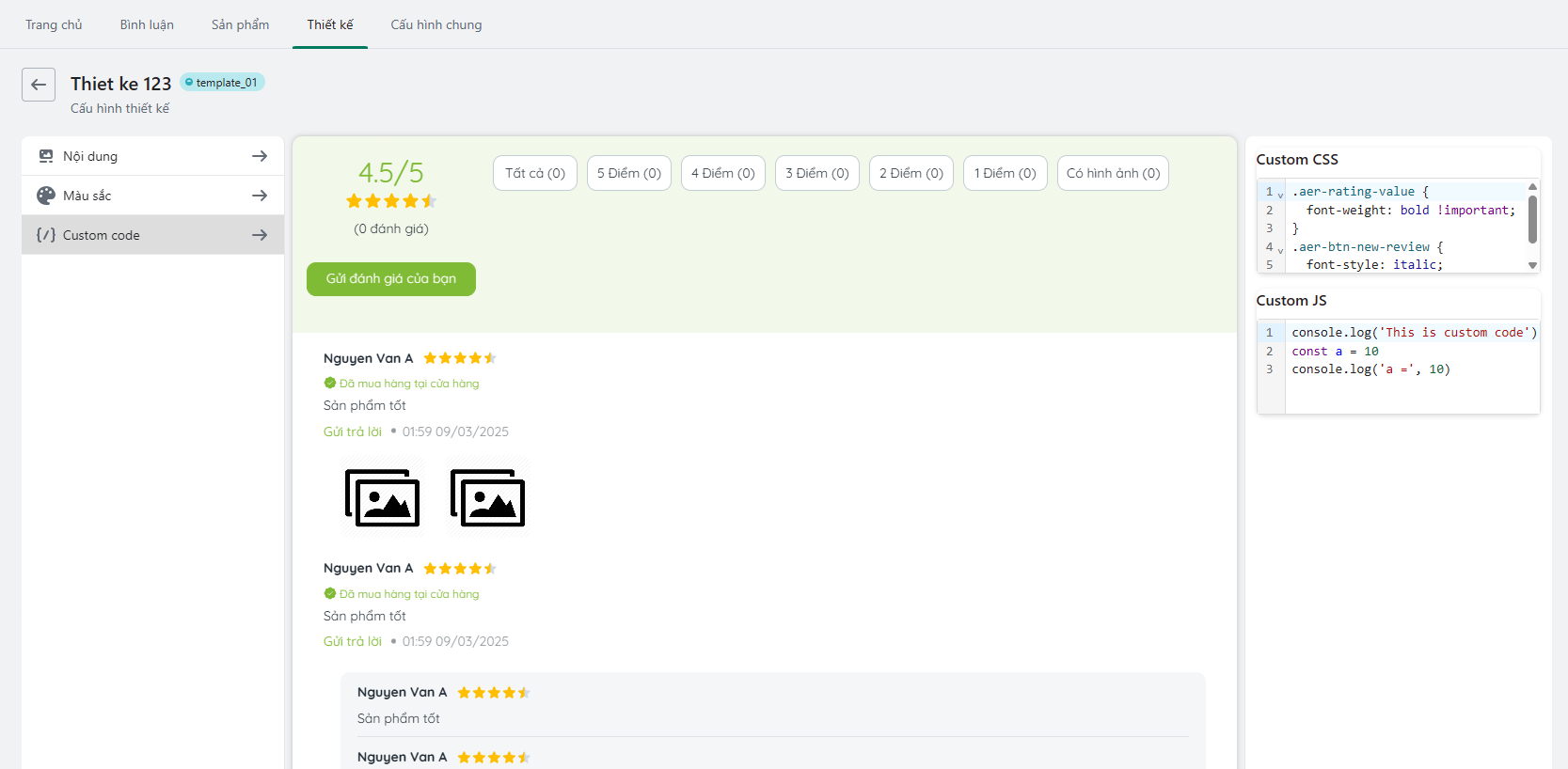
Task: Click the Màu sắc palette icon
Action: [45, 196]
